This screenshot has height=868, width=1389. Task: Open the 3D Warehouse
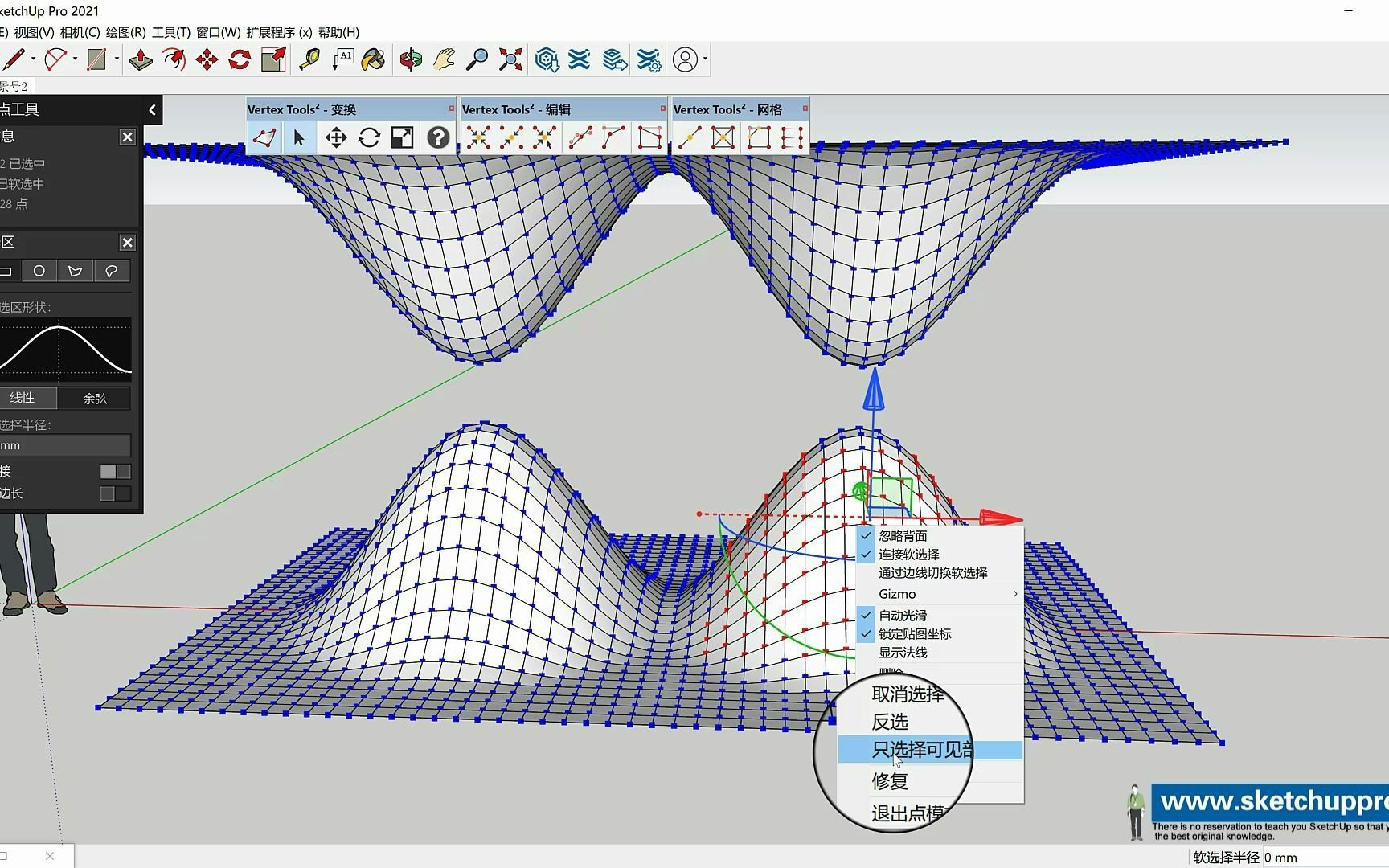(547, 59)
